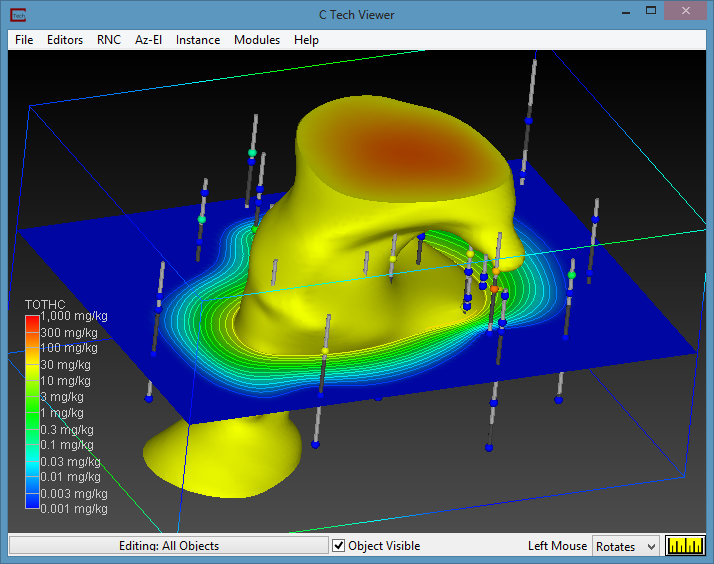Screen dimensions: 714x564
Task: Select the Instance menu
Action: (x=198, y=40)
